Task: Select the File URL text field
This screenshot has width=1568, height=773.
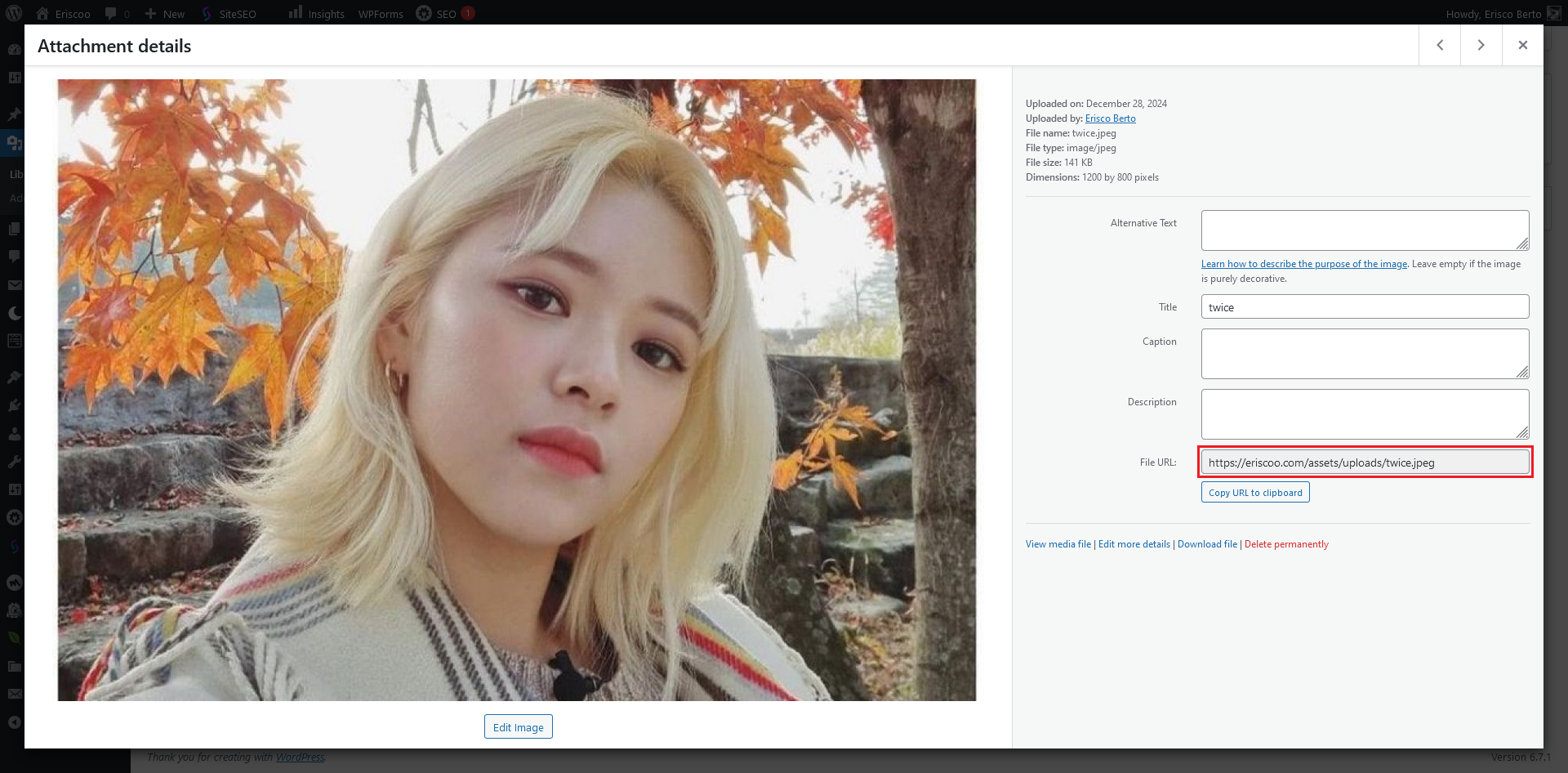Action: [1364, 462]
